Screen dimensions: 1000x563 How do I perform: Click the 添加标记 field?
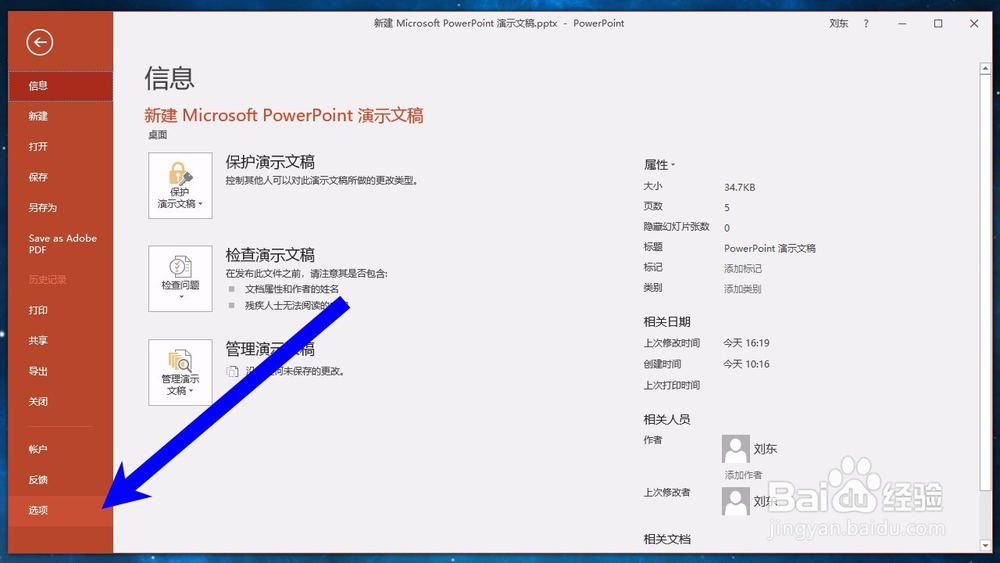coord(743,268)
